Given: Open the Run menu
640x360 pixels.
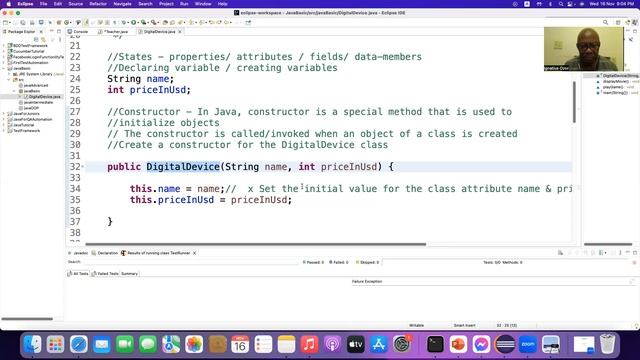Looking at the screenshot, I should (x=184, y=4).
